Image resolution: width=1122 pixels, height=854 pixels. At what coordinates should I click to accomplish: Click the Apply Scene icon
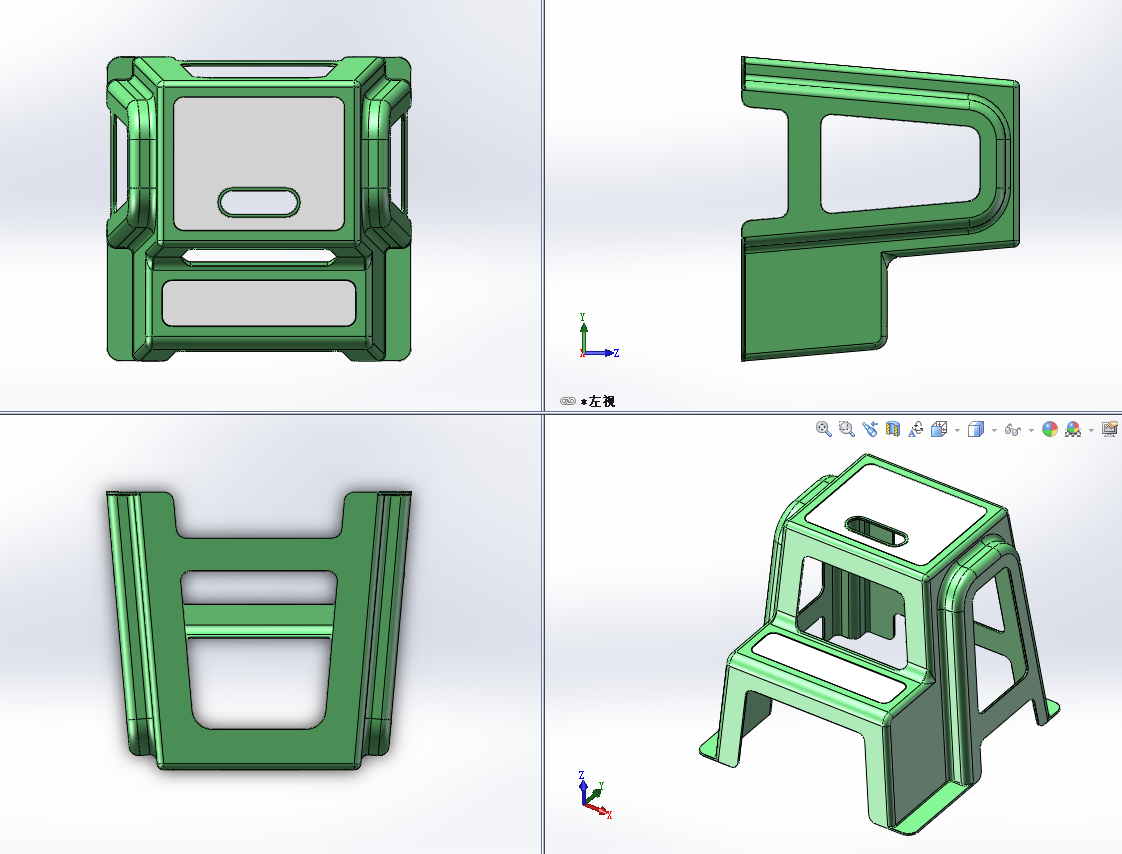(x=1073, y=429)
